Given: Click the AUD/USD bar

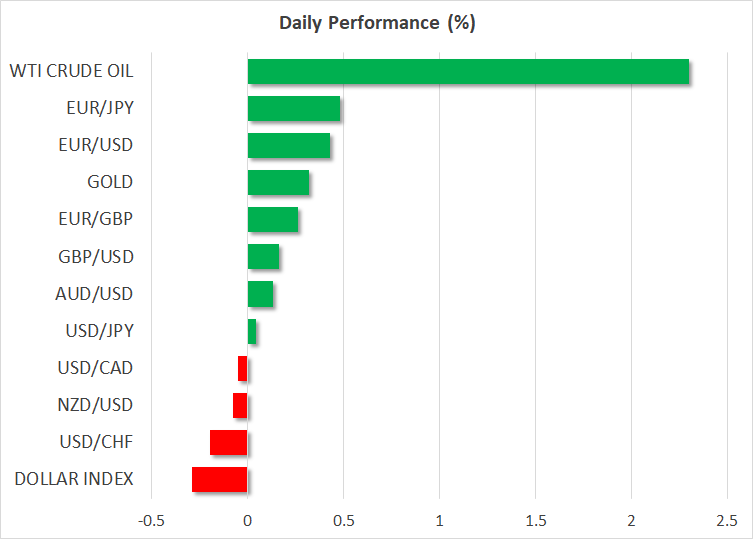Looking at the screenshot, I should click(260, 294).
